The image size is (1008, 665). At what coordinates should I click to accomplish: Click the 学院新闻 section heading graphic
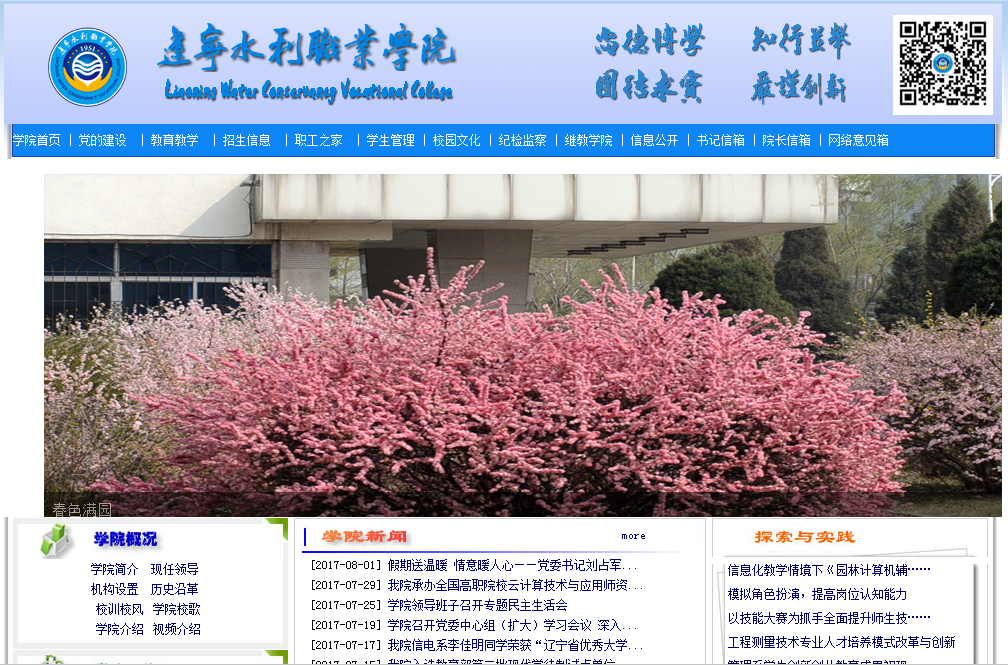point(364,537)
